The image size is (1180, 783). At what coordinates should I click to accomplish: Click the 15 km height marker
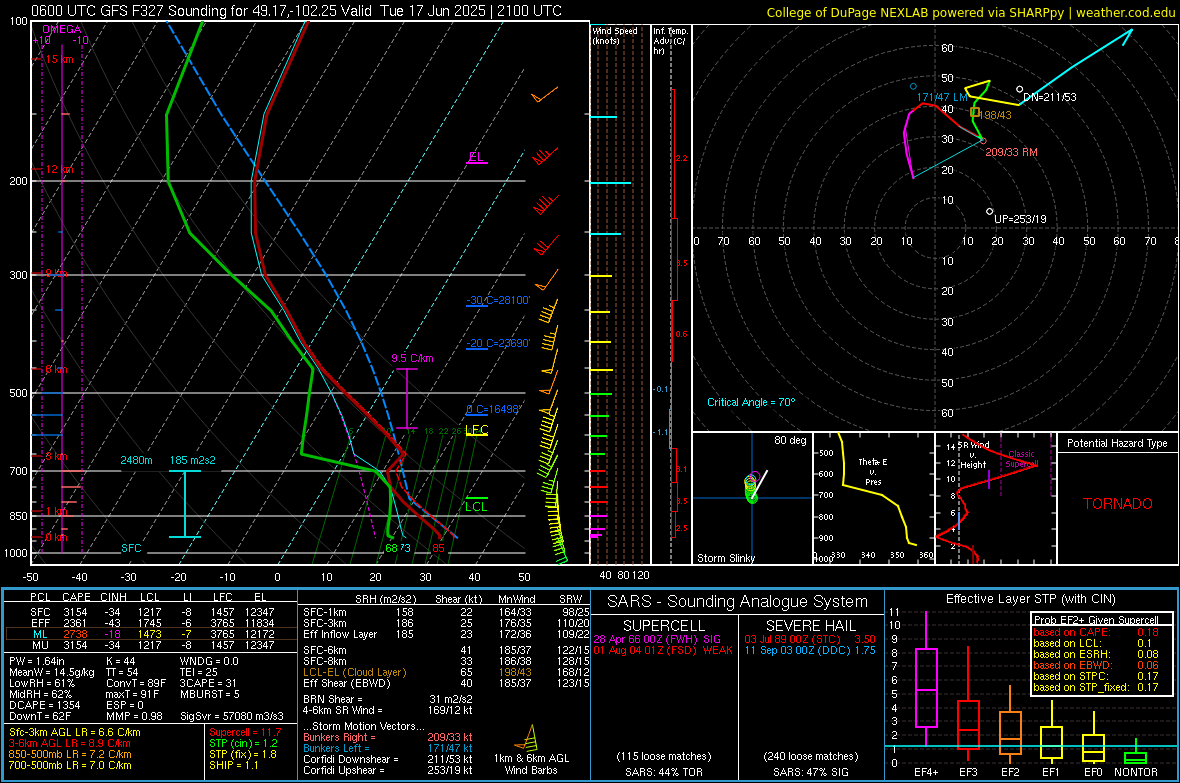coord(58,59)
